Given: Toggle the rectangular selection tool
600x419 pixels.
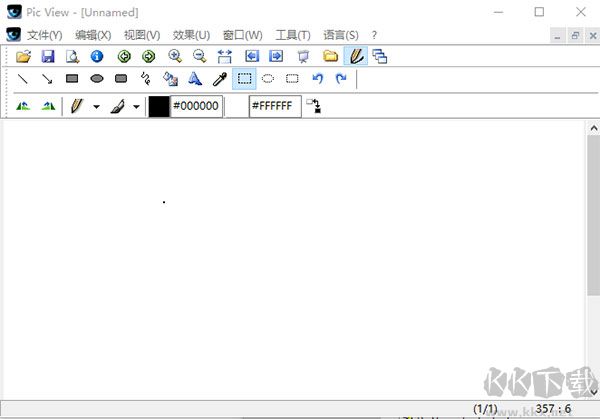Looking at the screenshot, I should coord(244,79).
